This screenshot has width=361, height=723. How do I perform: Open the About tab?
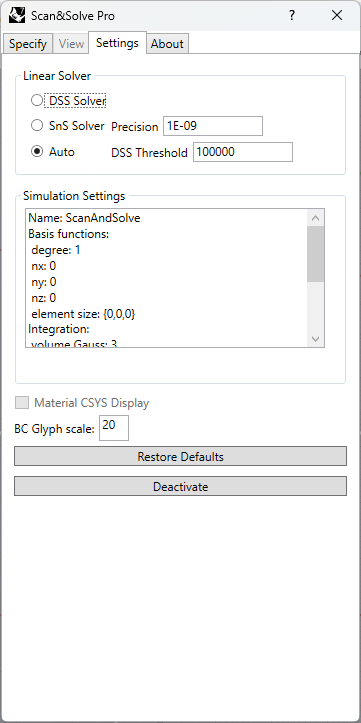(167, 44)
